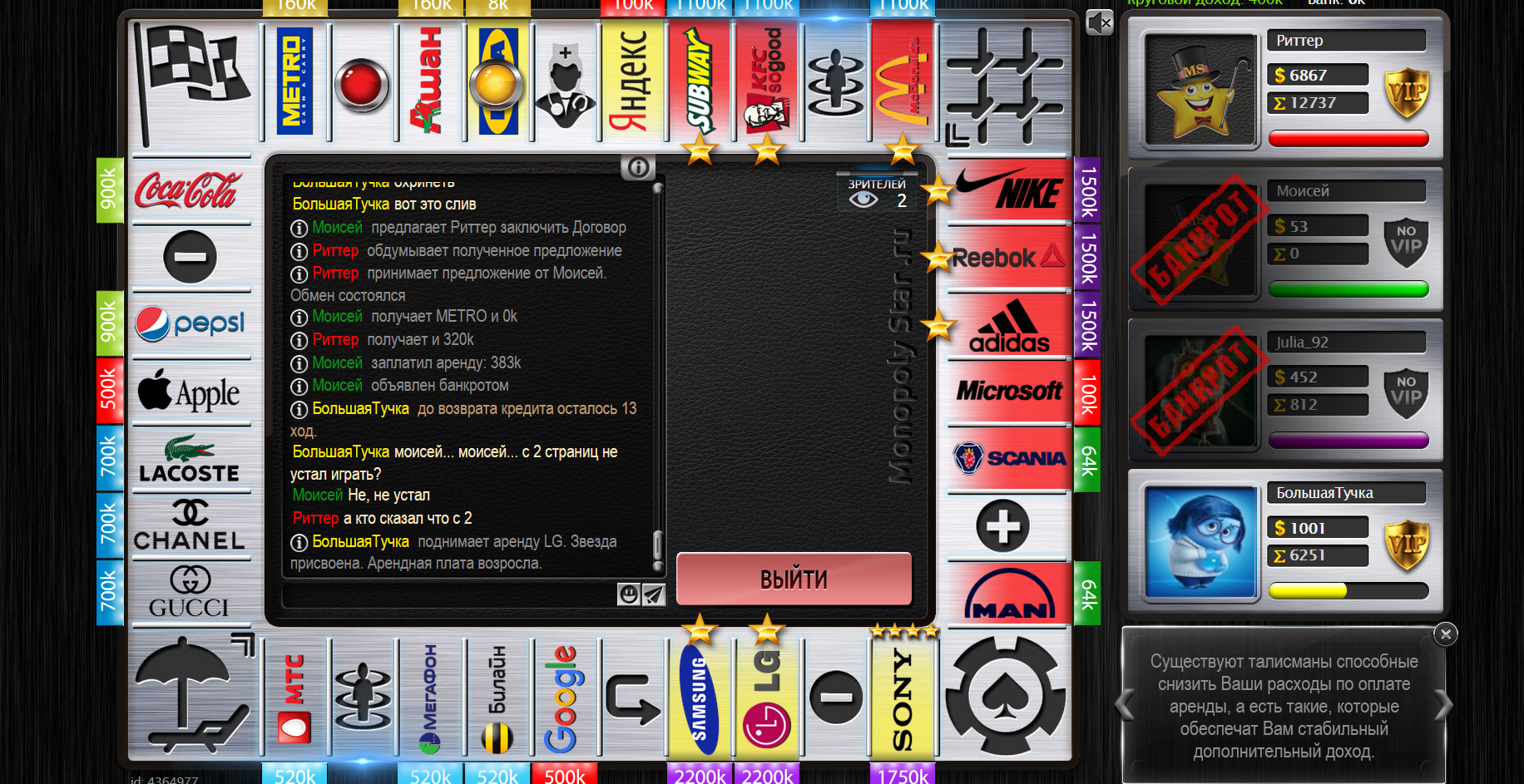Click the plus bonus cell on the right column
Screen dimensions: 1524x784
point(1002,526)
